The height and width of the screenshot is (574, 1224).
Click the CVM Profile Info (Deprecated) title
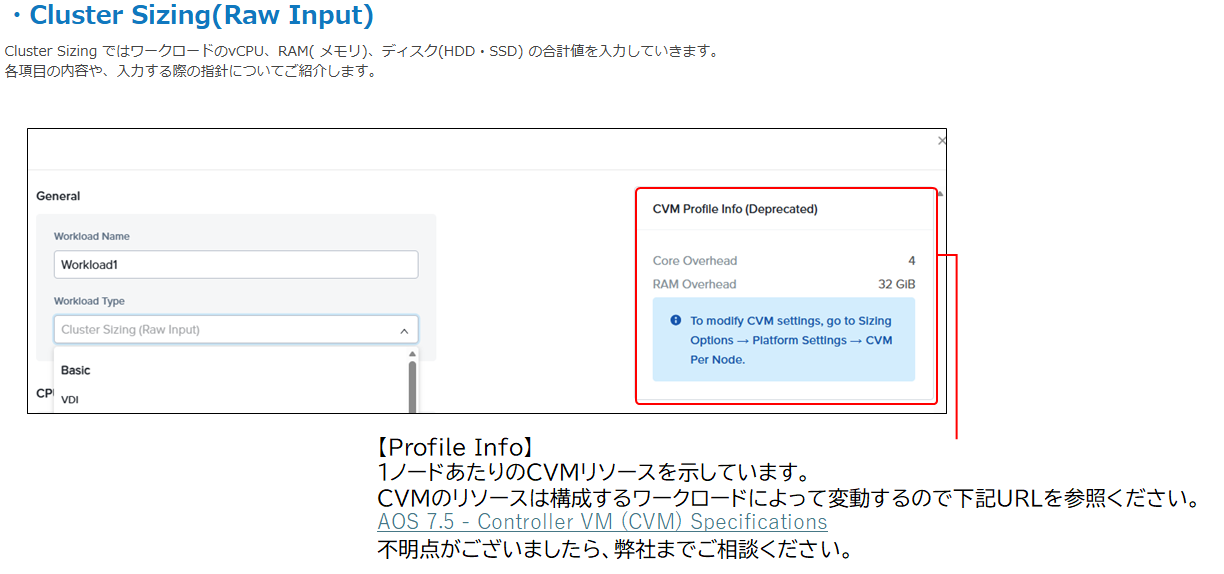coord(735,209)
